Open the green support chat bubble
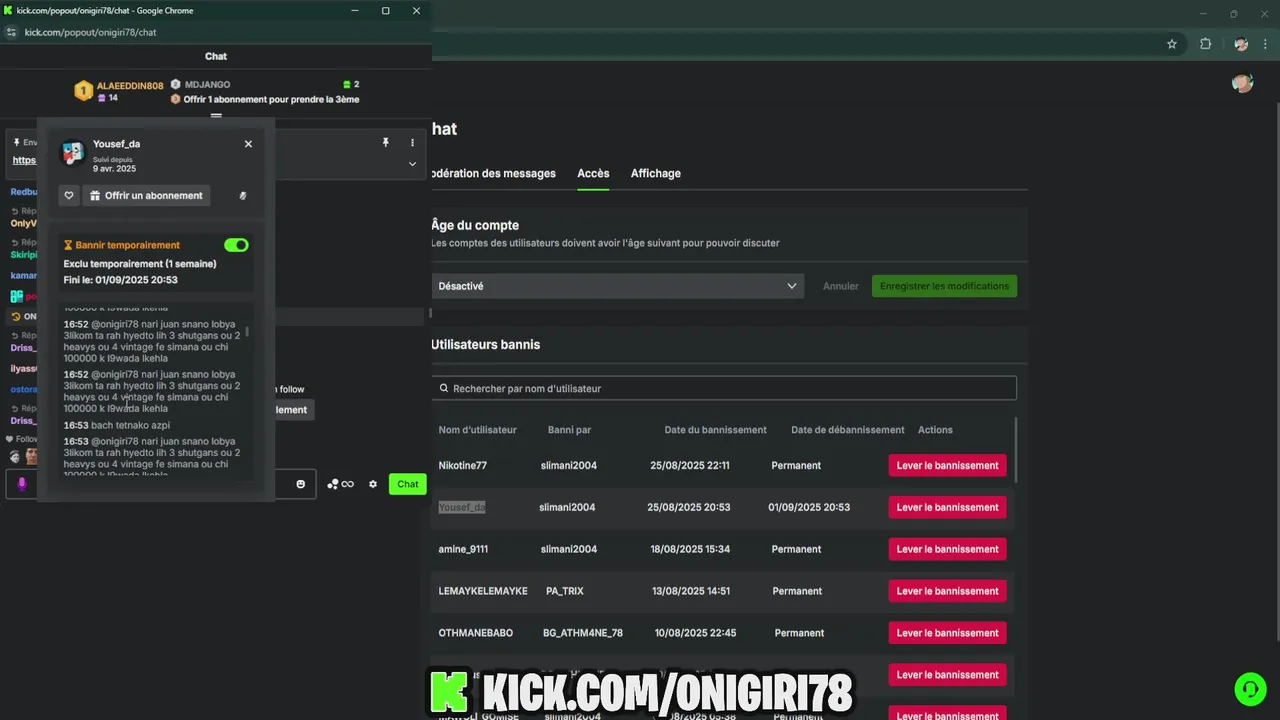Screen dimensions: 1280x720 (x=1250, y=689)
